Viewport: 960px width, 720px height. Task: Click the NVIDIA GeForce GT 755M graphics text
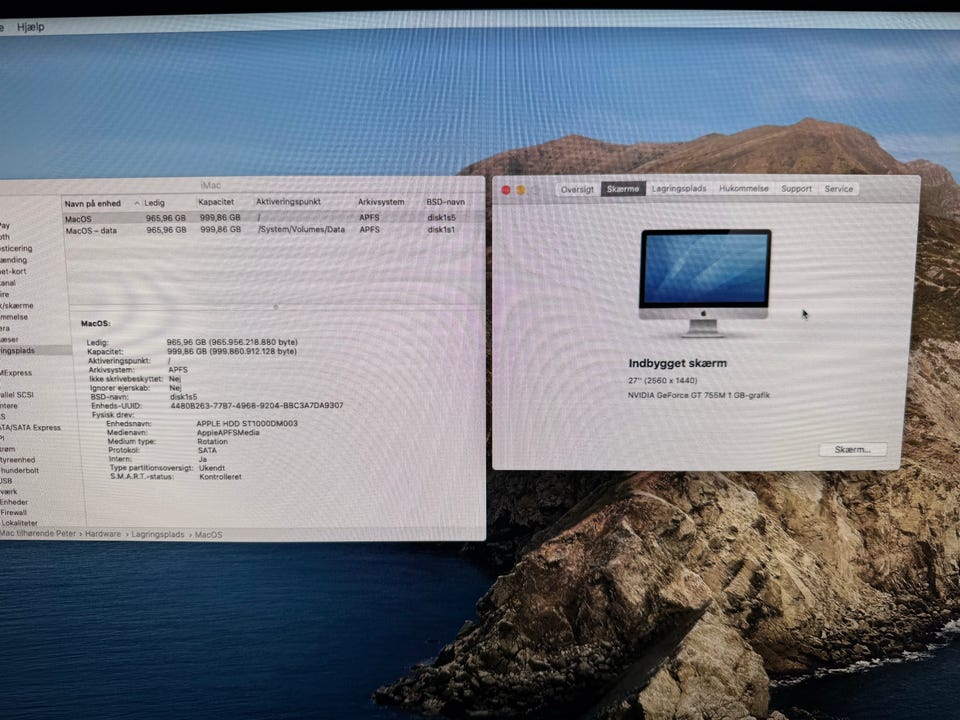click(699, 395)
